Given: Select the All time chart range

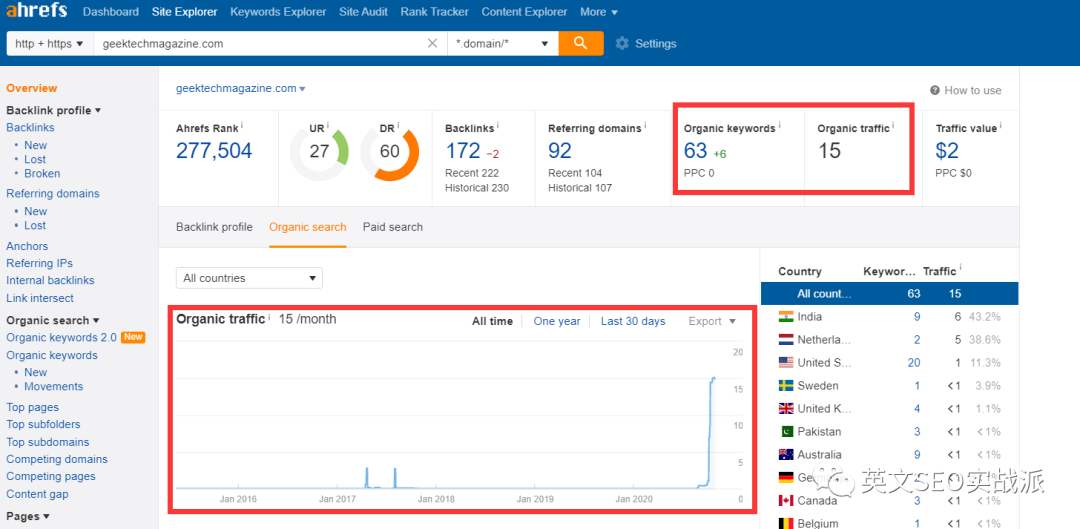Looking at the screenshot, I should [x=492, y=321].
